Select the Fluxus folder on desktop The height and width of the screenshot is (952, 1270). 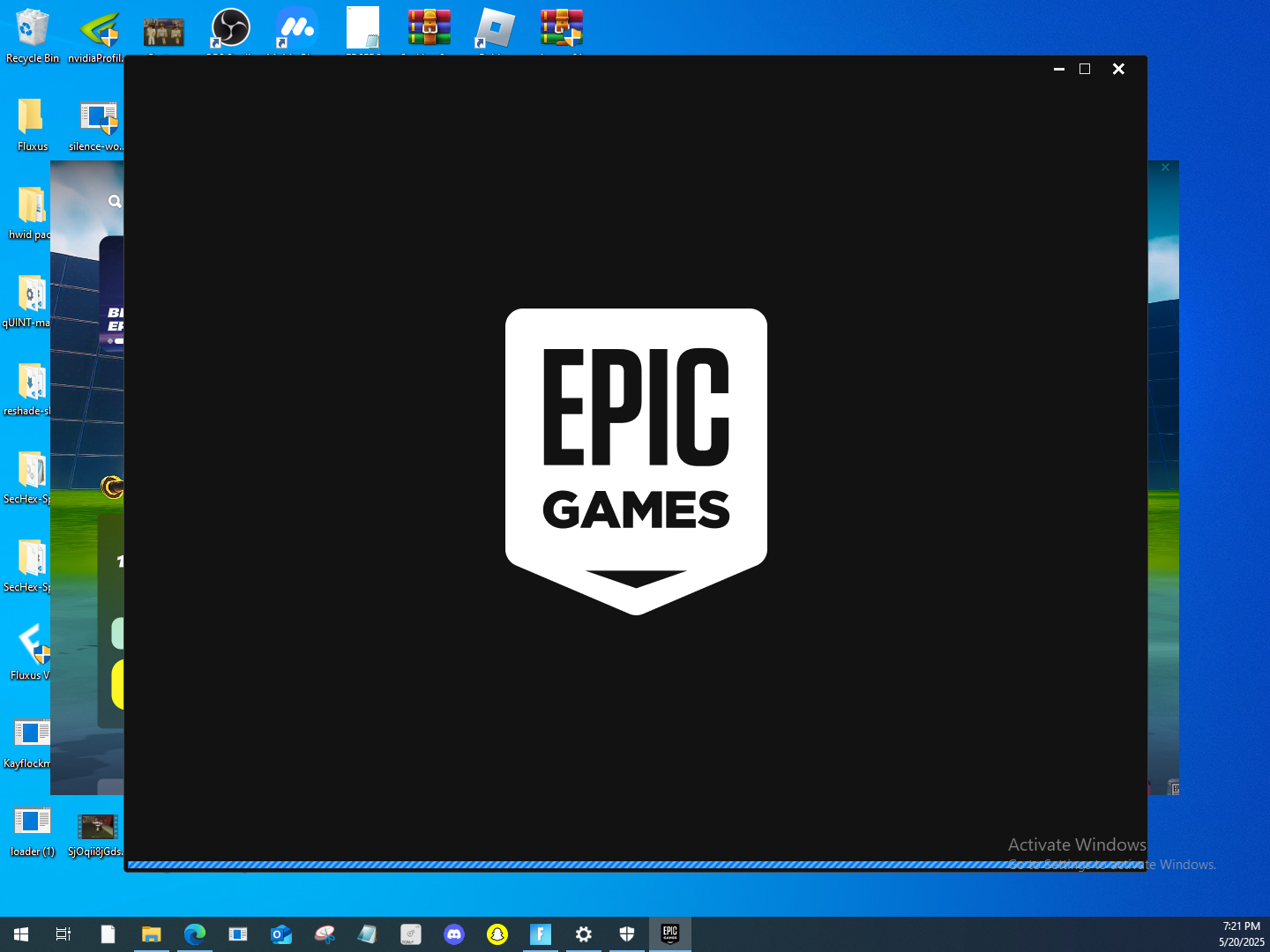pos(33,124)
